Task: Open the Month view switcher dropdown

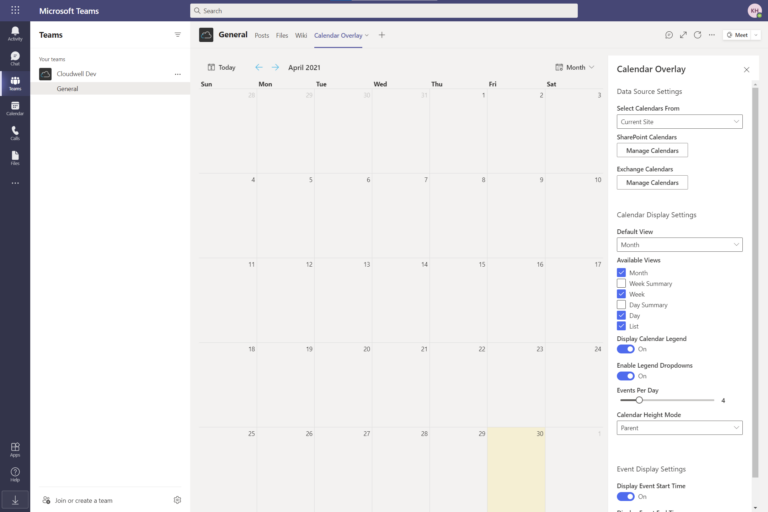Action: pyautogui.click(x=575, y=67)
